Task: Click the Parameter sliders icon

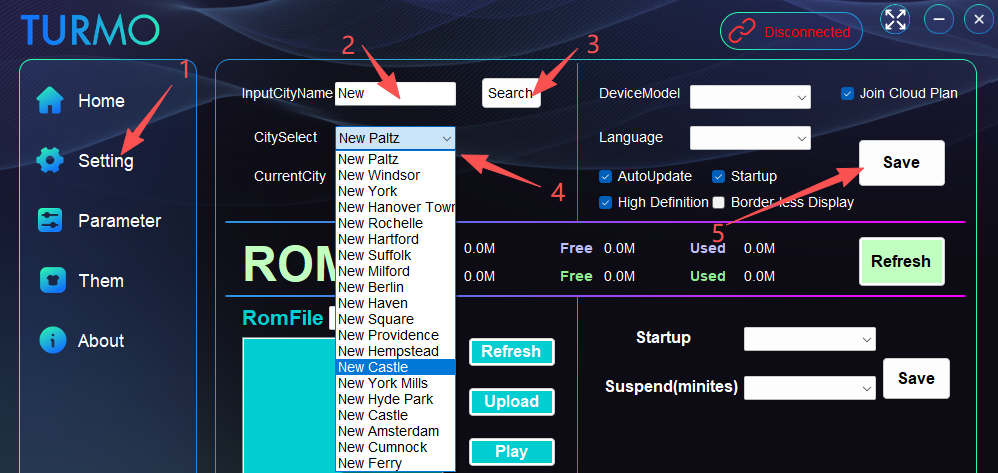Action: pyautogui.click(x=50, y=221)
